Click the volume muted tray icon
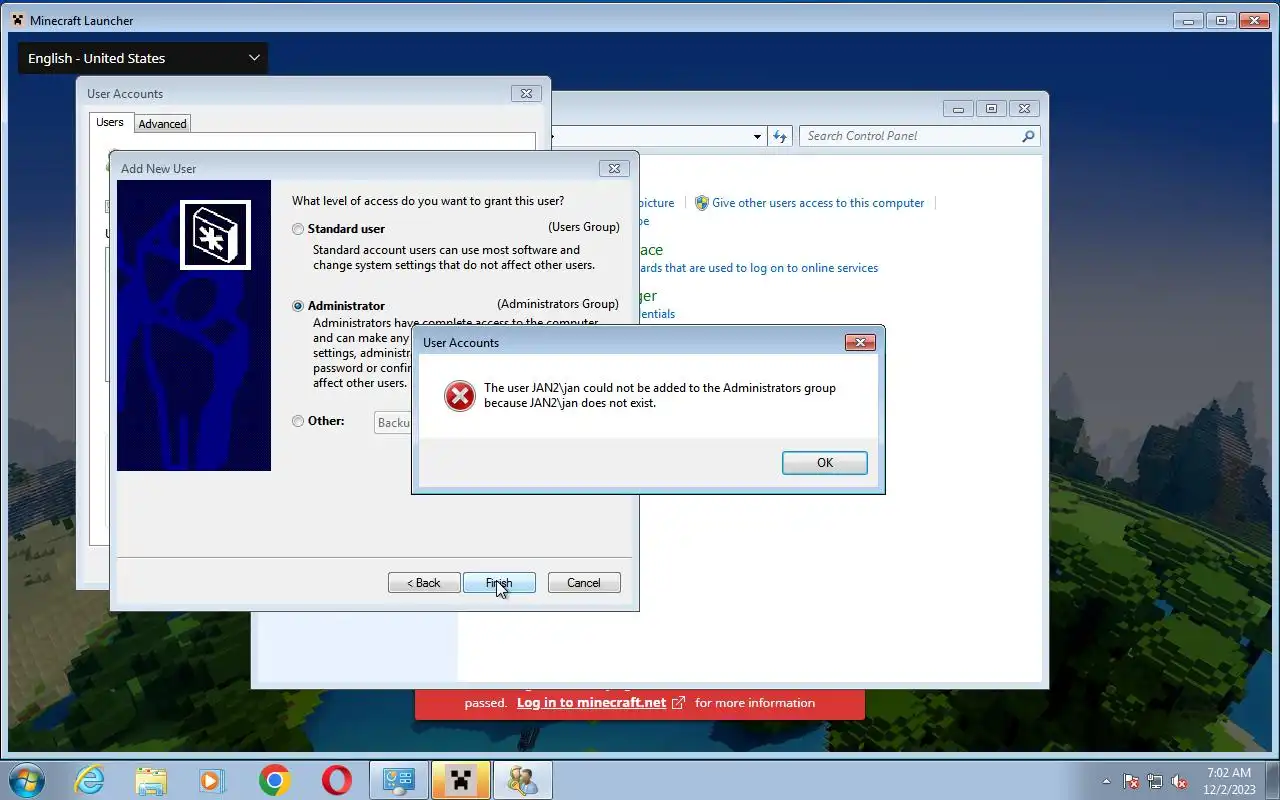The width and height of the screenshot is (1280, 800). pyautogui.click(x=1180, y=781)
